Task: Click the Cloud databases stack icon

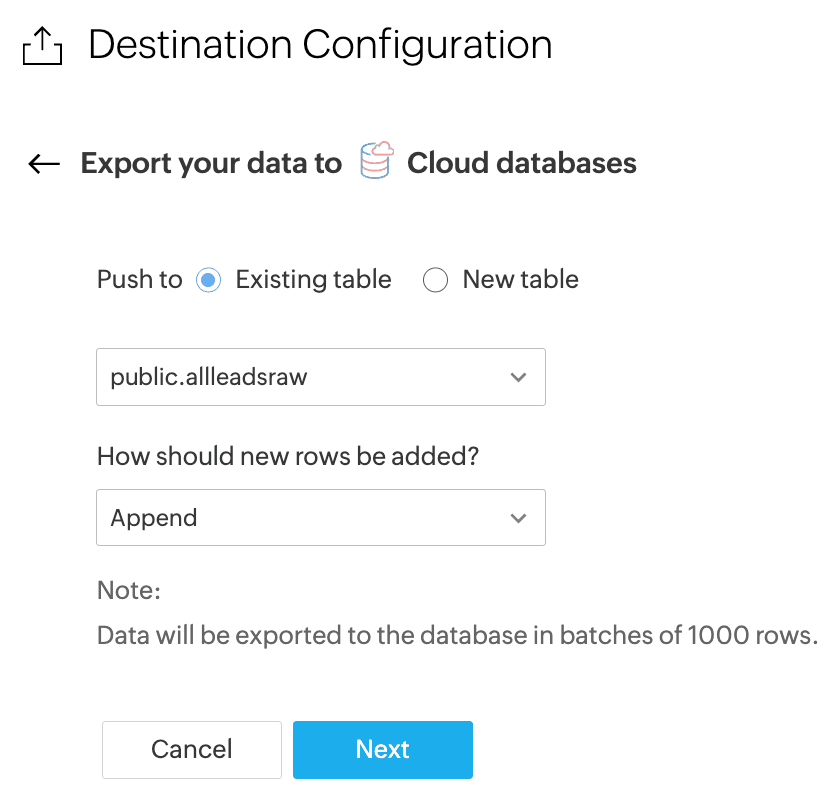Action: tap(375, 162)
